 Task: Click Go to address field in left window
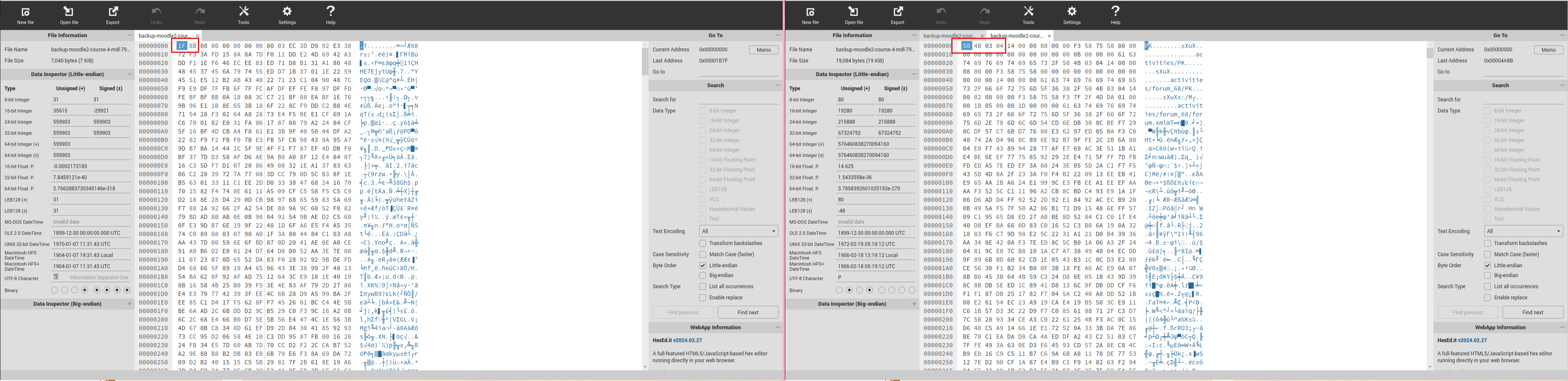738,72
